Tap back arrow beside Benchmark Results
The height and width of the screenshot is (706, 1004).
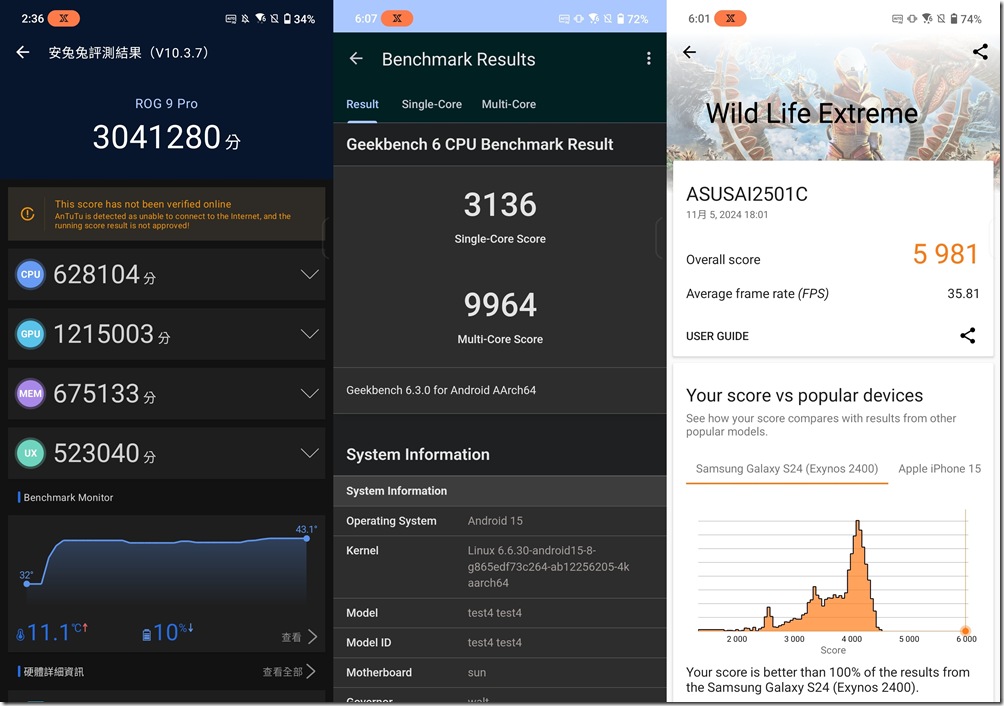pos(356,59)
